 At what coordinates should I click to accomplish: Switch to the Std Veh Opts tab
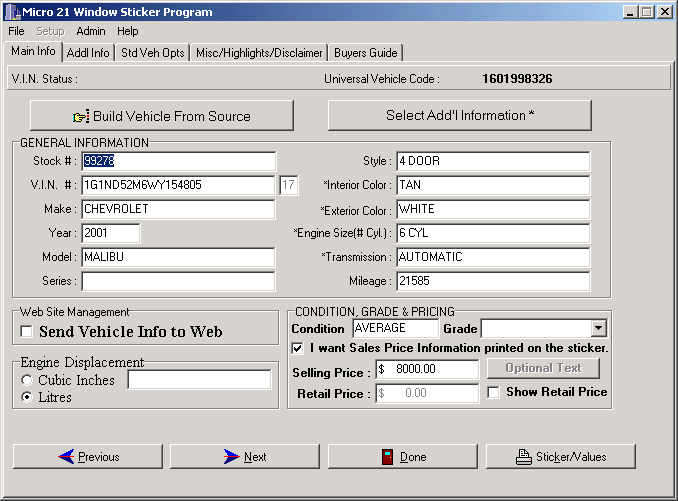pos(153,53)
